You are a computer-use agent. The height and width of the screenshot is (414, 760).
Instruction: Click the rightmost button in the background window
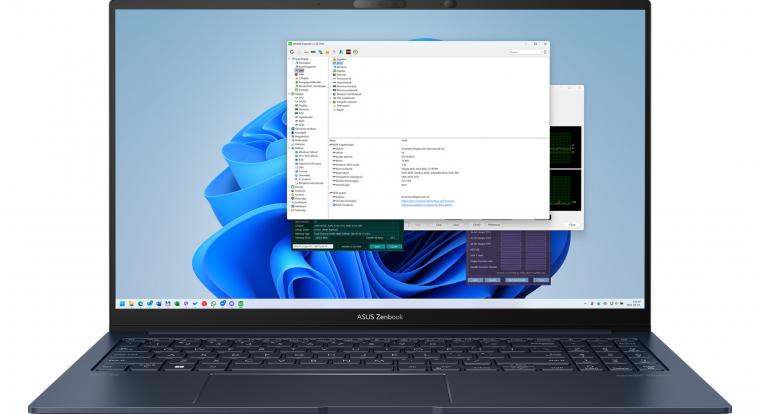pos(572,225)
